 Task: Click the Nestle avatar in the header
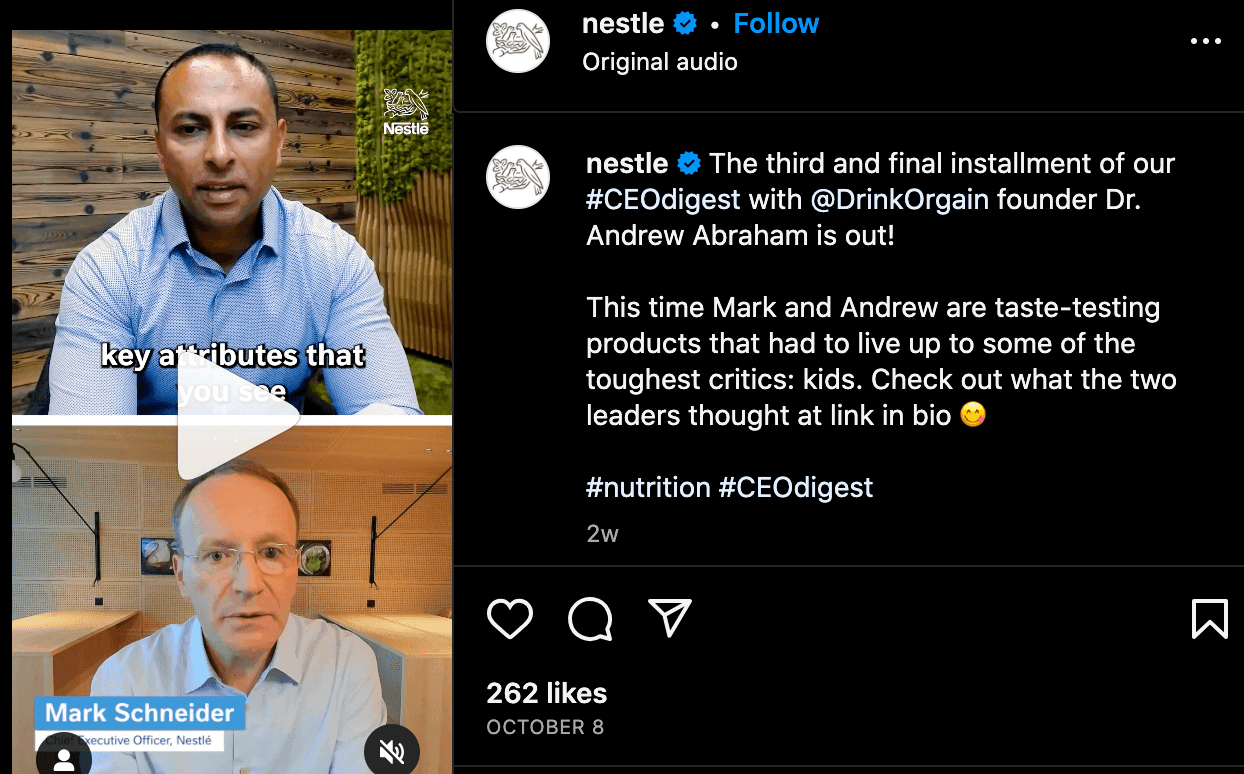(x=518, y=42)
